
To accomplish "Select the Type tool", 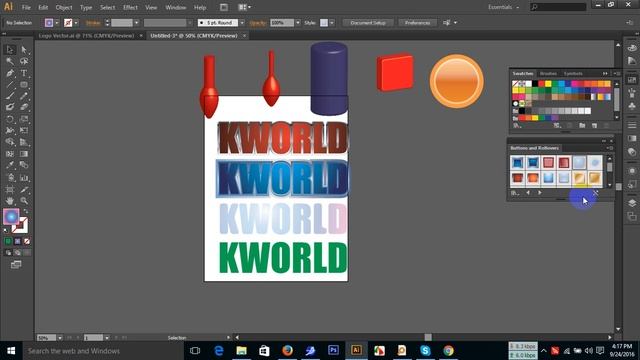I will tap(24, 73).
